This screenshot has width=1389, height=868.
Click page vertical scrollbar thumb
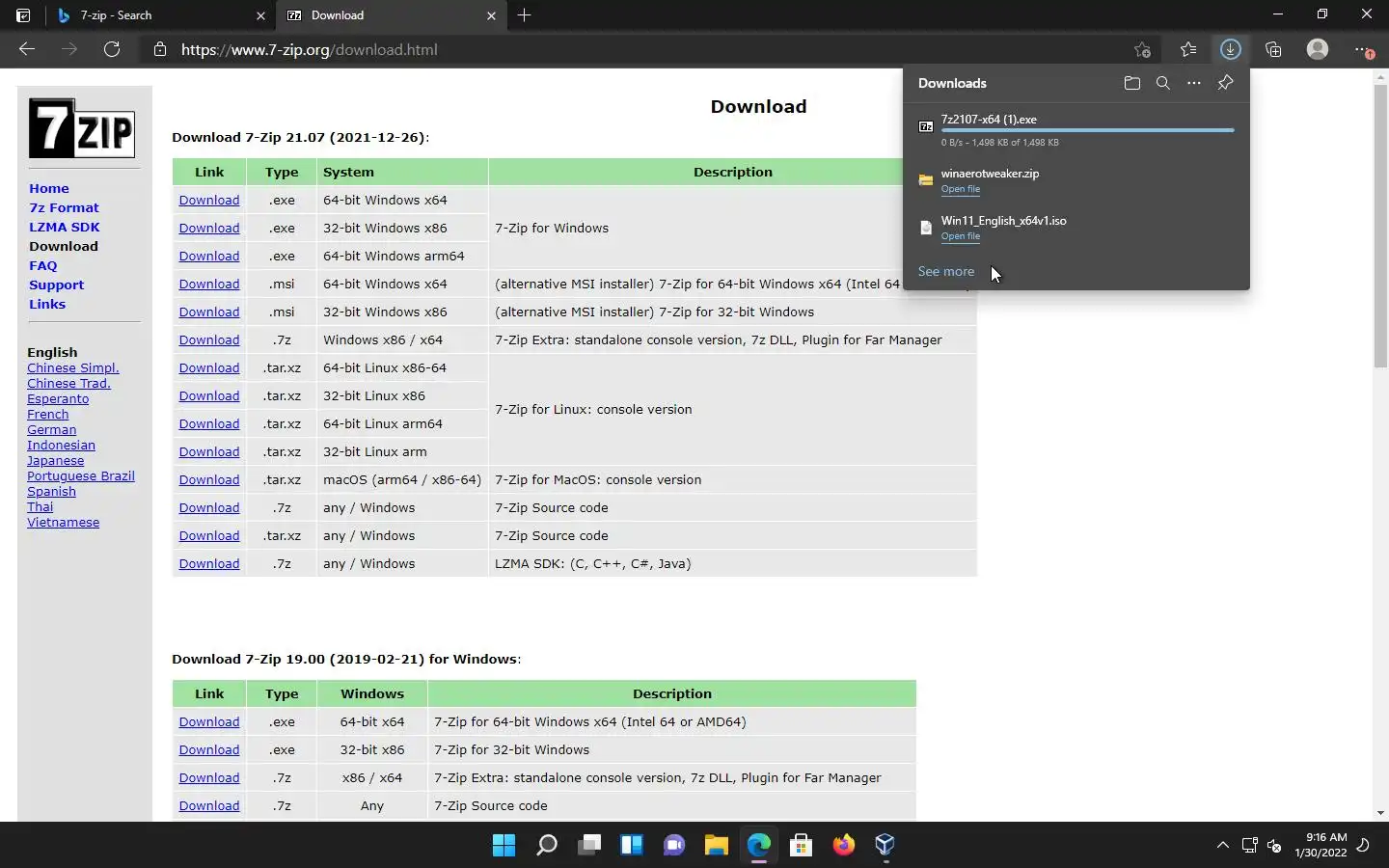click(1380, 225)
